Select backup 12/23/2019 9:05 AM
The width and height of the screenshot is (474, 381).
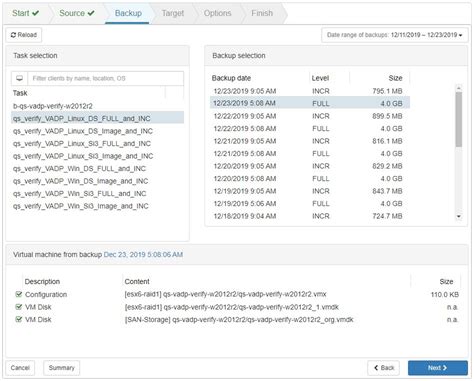[310, 91]
